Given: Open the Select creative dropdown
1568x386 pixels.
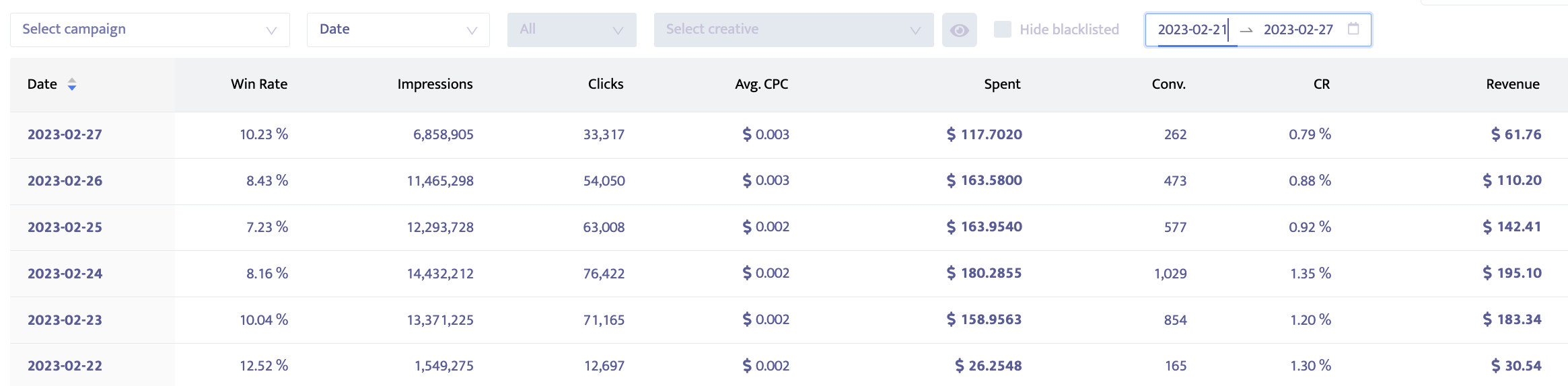Looking at the screenshot, I should pos(793,30).
